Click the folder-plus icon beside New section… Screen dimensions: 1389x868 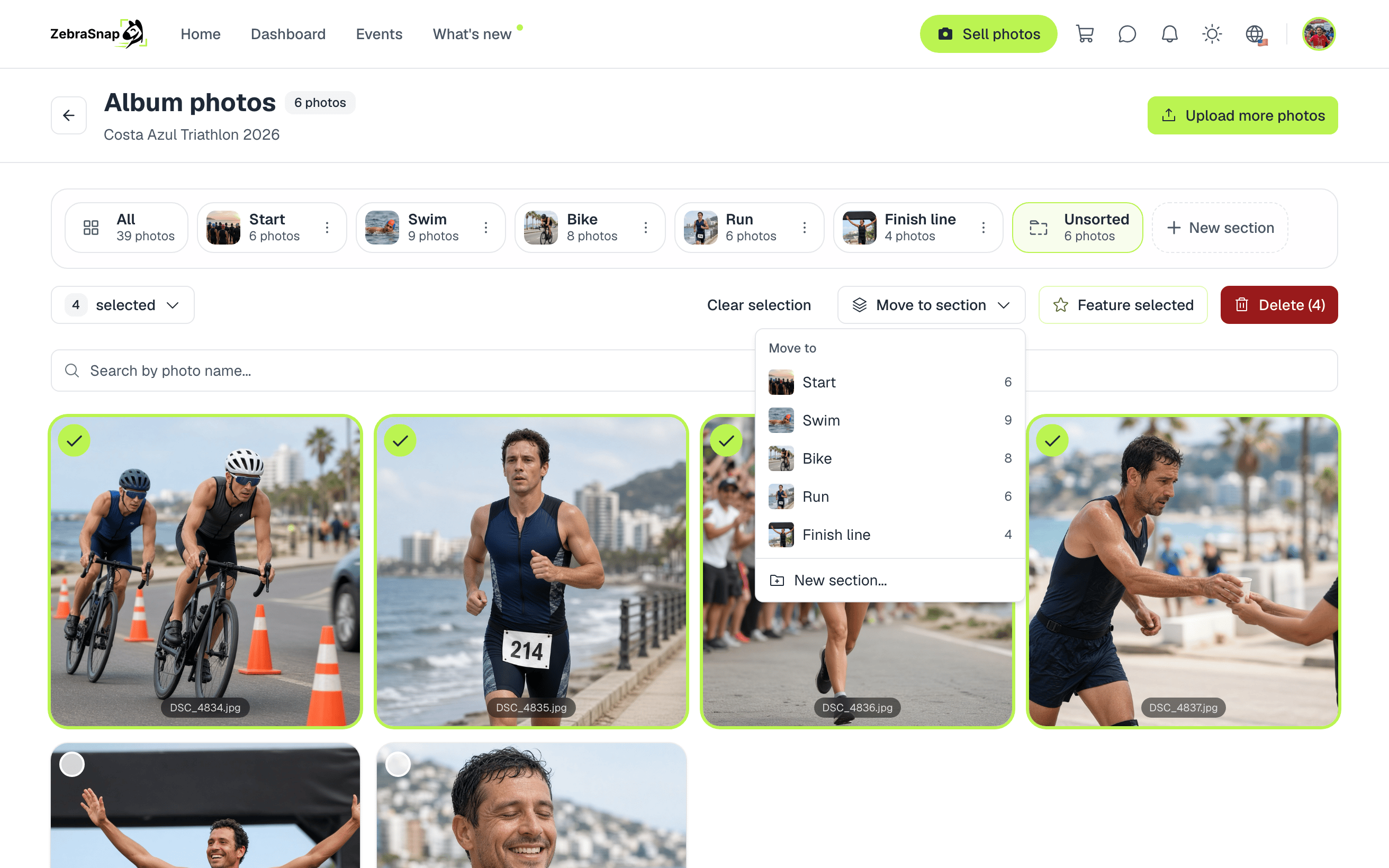pos(777,581)
